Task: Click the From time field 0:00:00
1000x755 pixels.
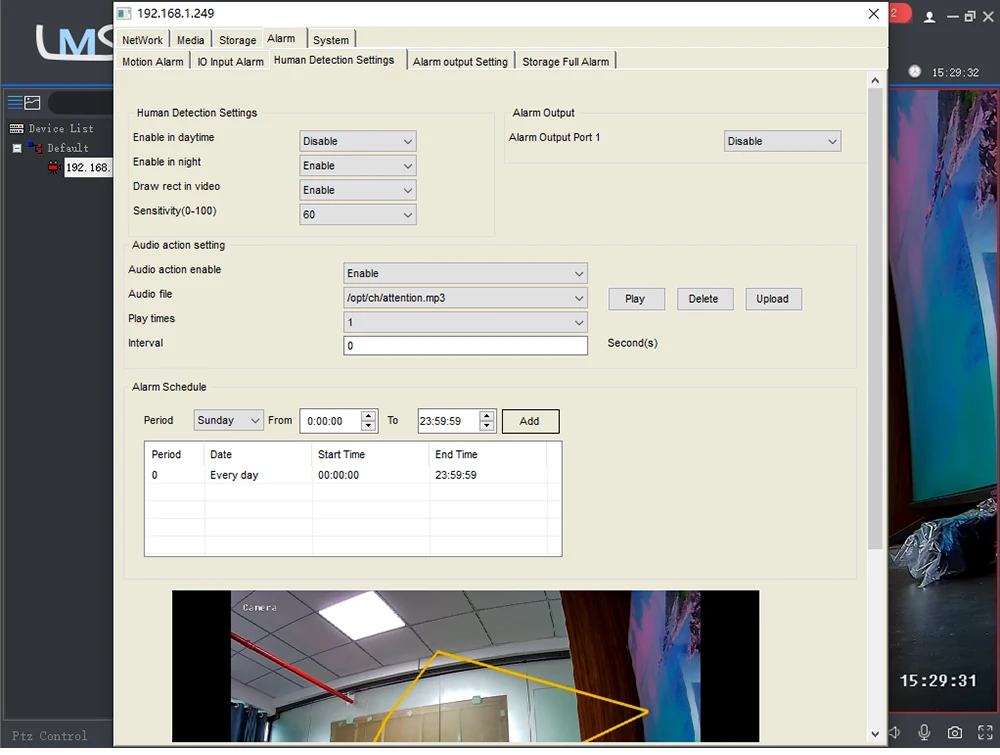Action: pos(330,421)
